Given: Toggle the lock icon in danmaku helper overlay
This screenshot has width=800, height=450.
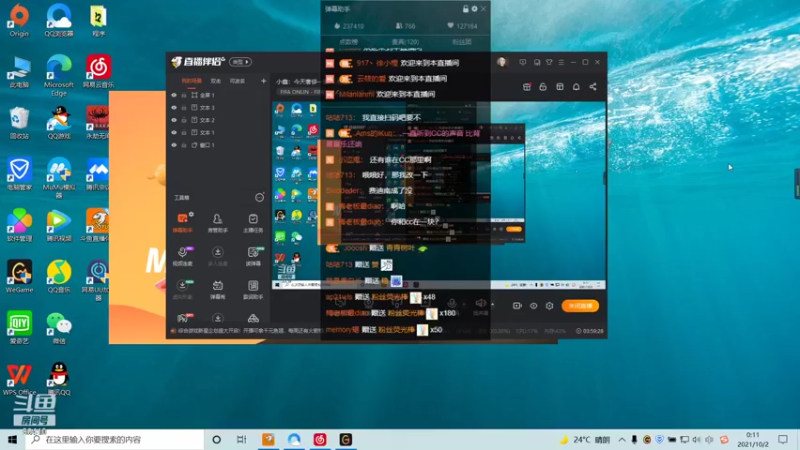Looking at the screenshot, I should (x=465, y=9).
